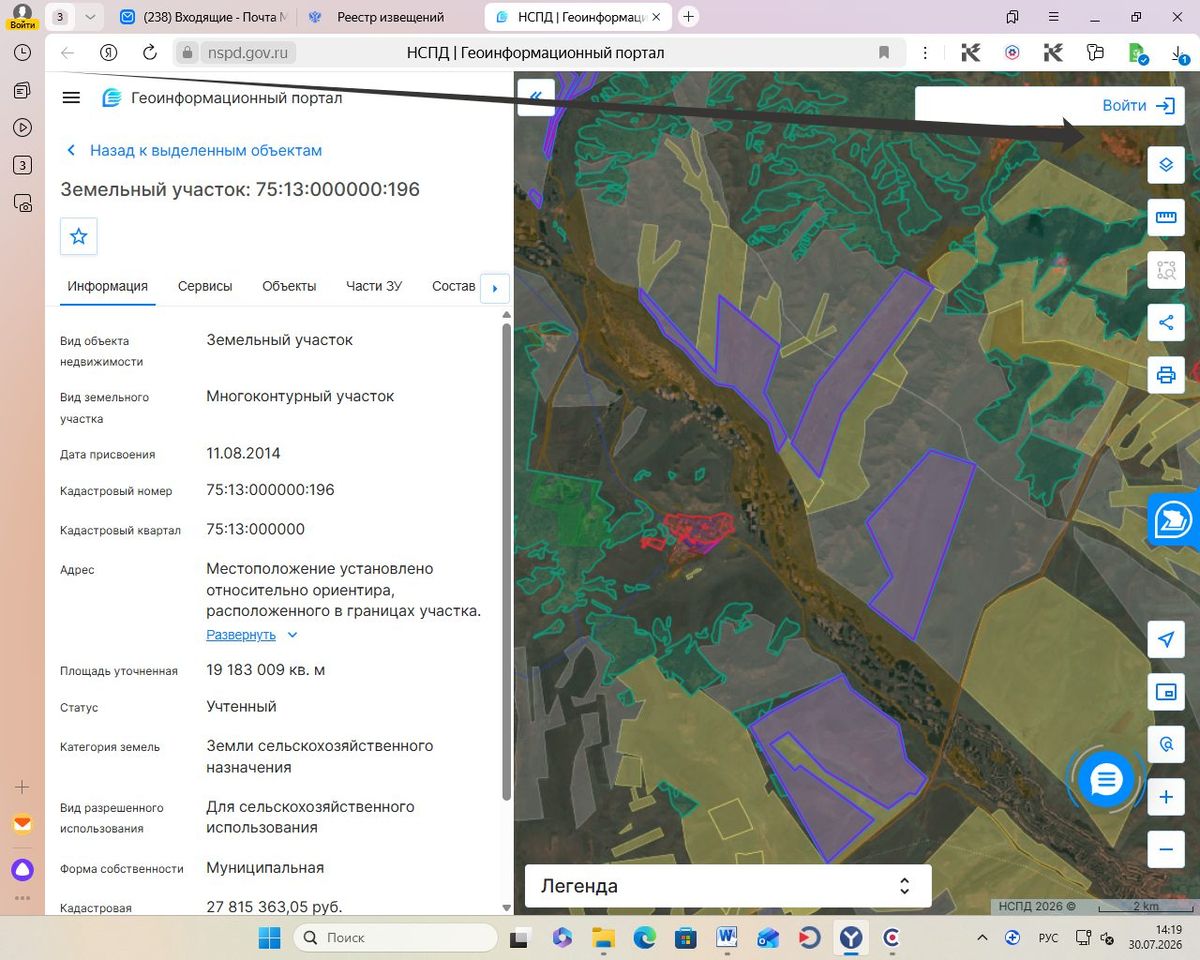
Task: Open the bookmarks collections icon in title bar
Action: point(1013,17)
